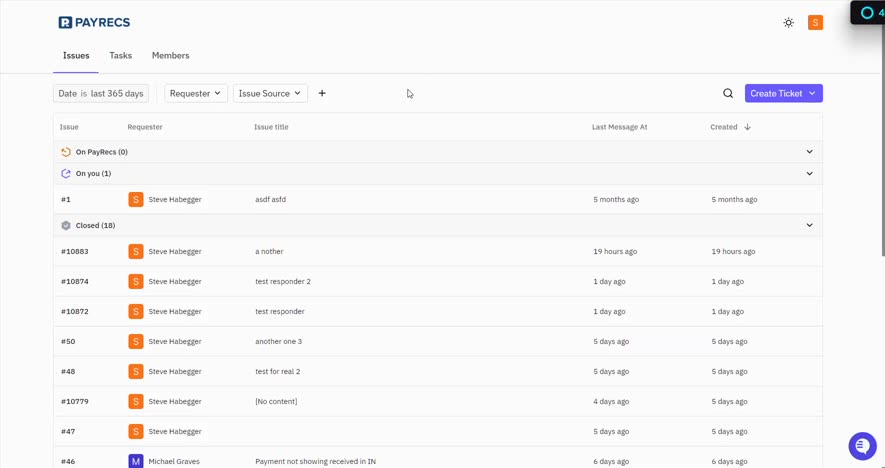The width and height of the screenshot is (885, 468).
Task: Open the chat support bubble icon
Action: point(862,446)
